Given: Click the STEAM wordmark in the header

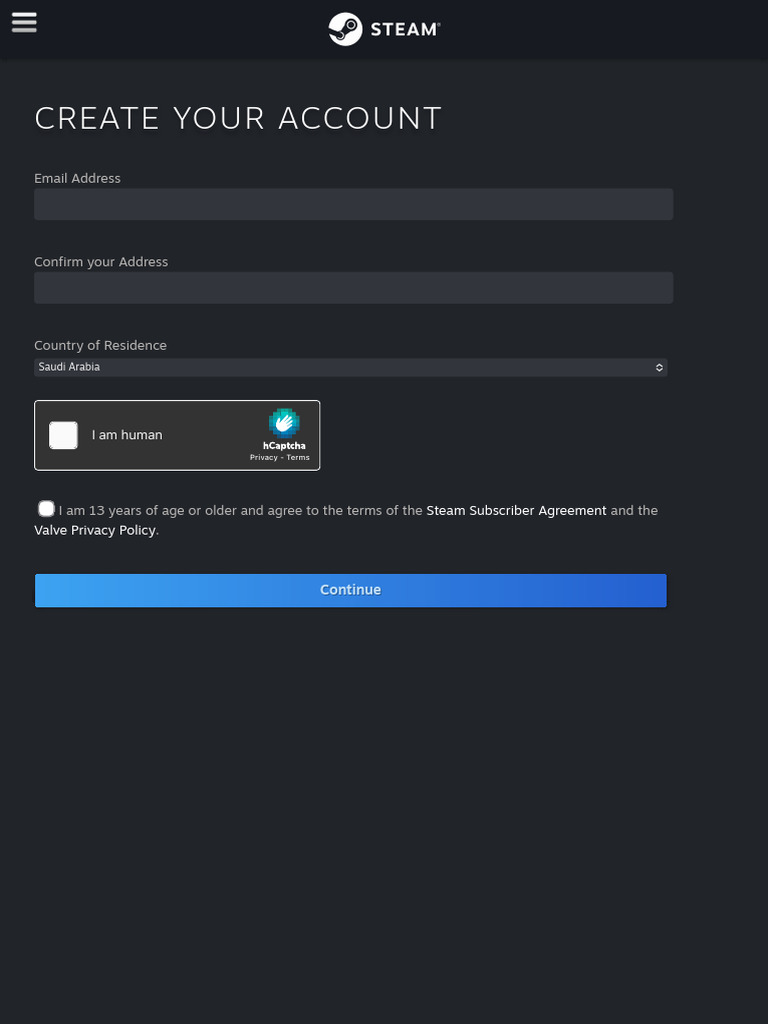Looking at the screenshot, I should [404, 30].
